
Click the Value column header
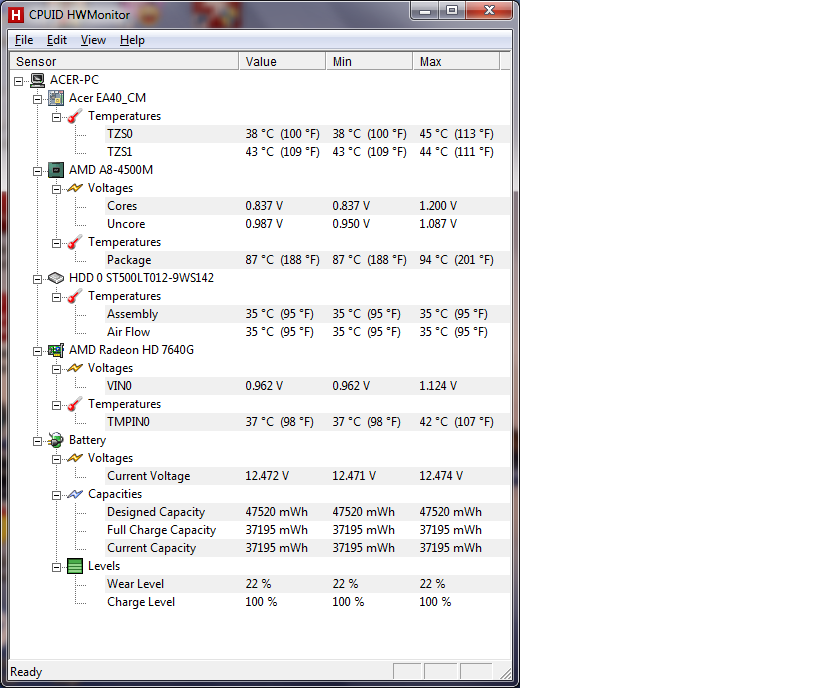(283, 61)
